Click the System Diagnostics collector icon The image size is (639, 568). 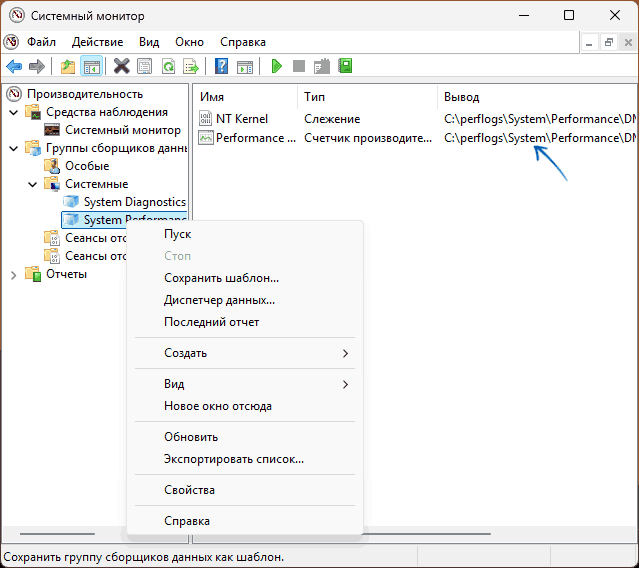tap(71, 202)
